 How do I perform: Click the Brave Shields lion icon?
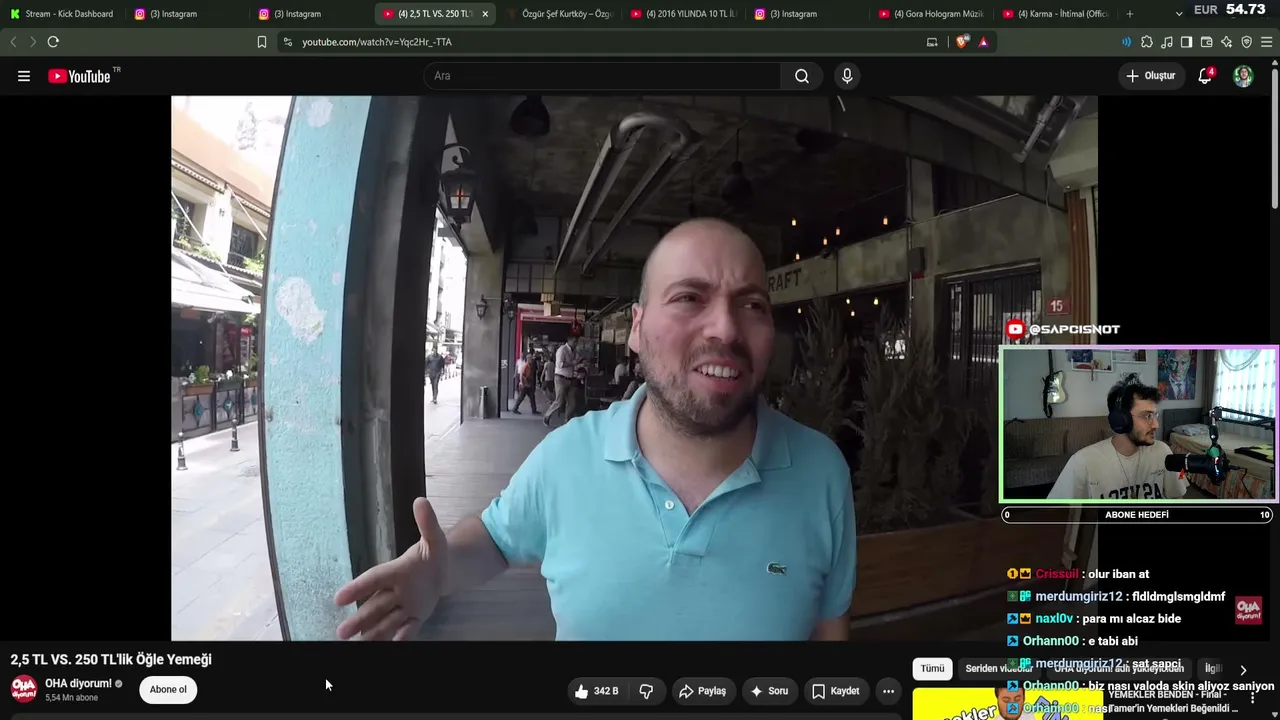tap(962, 42)
